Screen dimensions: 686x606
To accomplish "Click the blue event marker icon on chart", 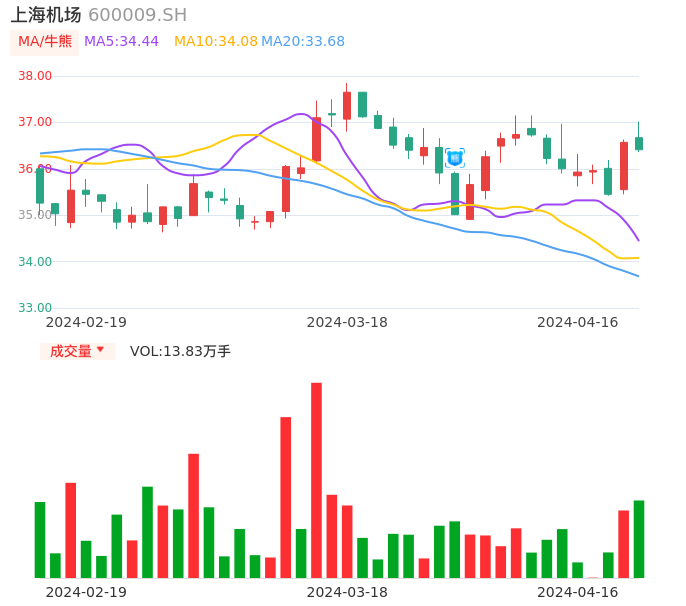I will pos(455,158).
